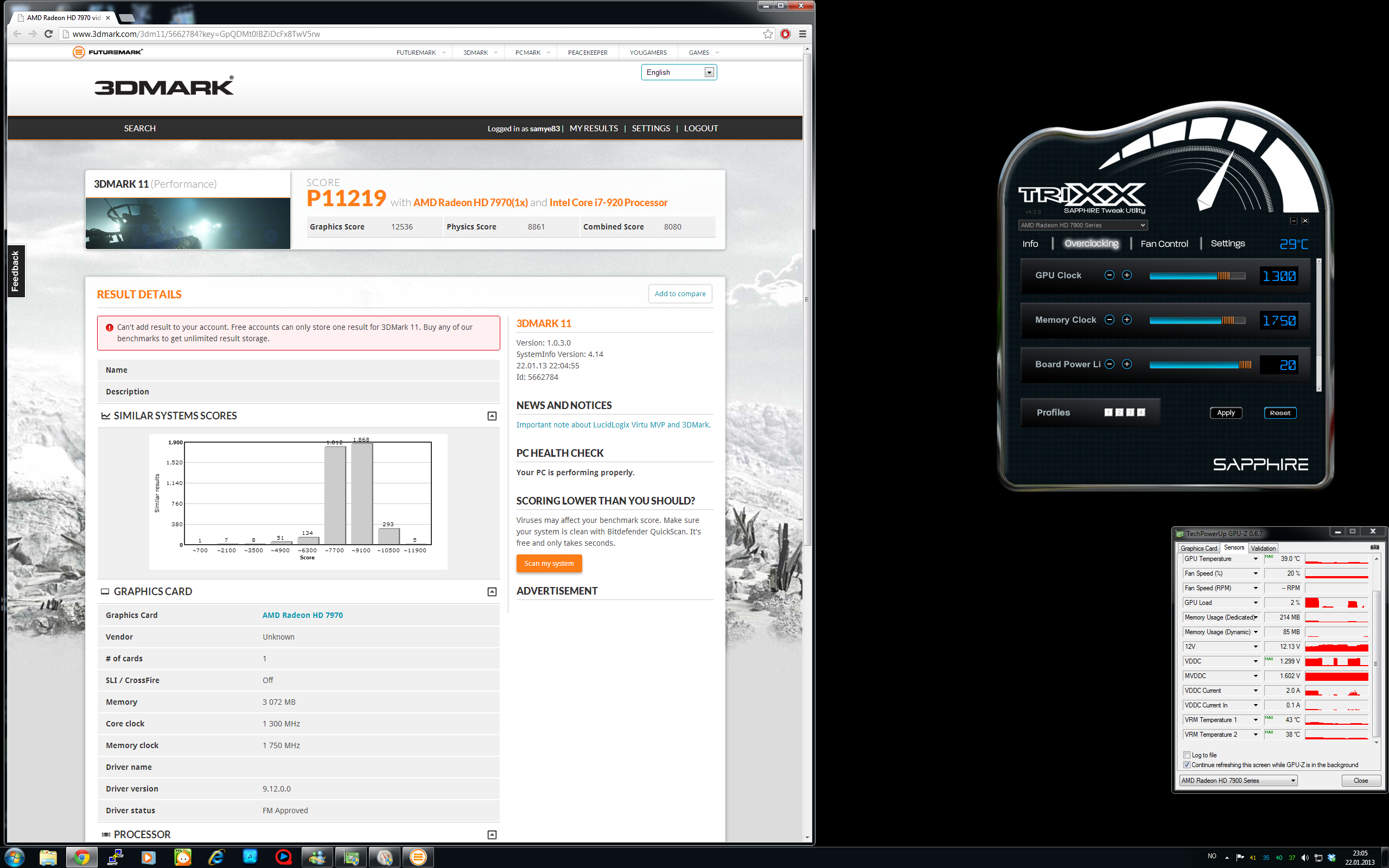The image size is (1389, 868).
Task: Open Dropbox from the system tray
Action: click(1331, 858)
